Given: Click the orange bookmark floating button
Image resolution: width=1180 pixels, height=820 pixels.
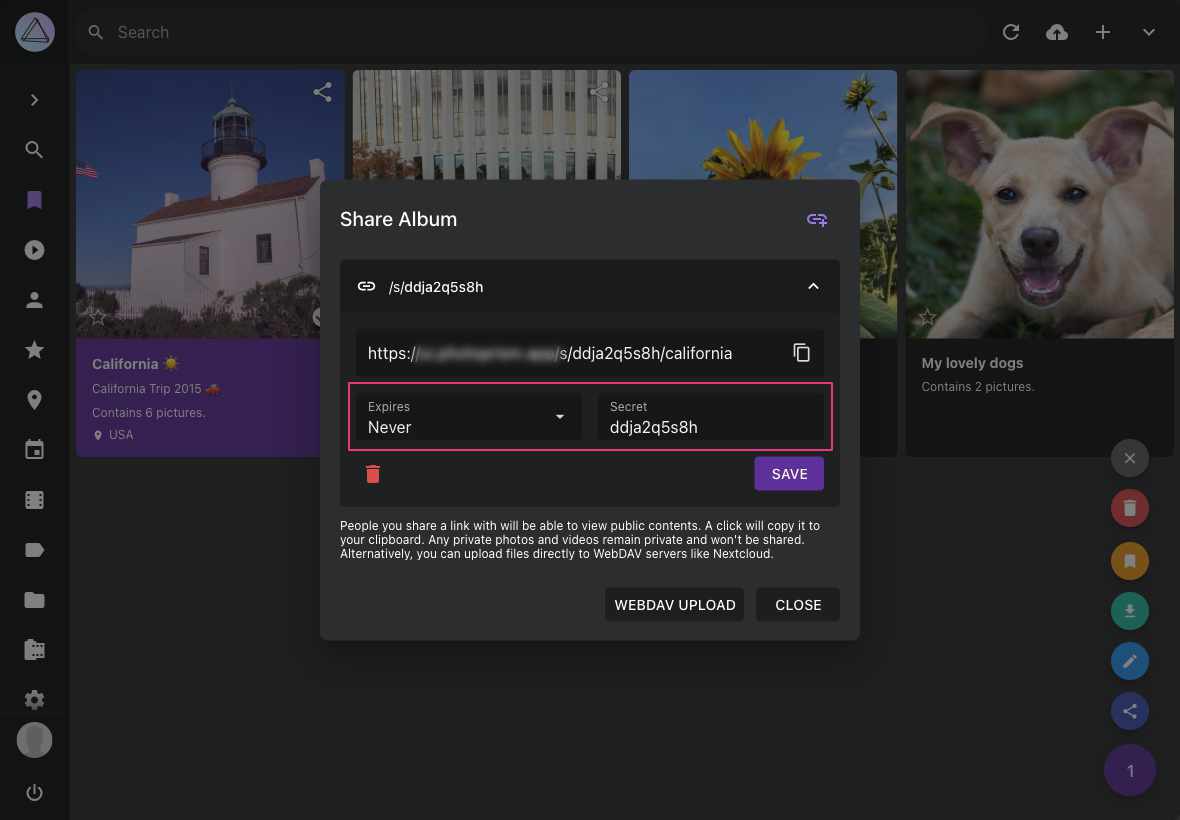Looking at the screenshot, I should pyautogui.click(x=1130, y=561).
